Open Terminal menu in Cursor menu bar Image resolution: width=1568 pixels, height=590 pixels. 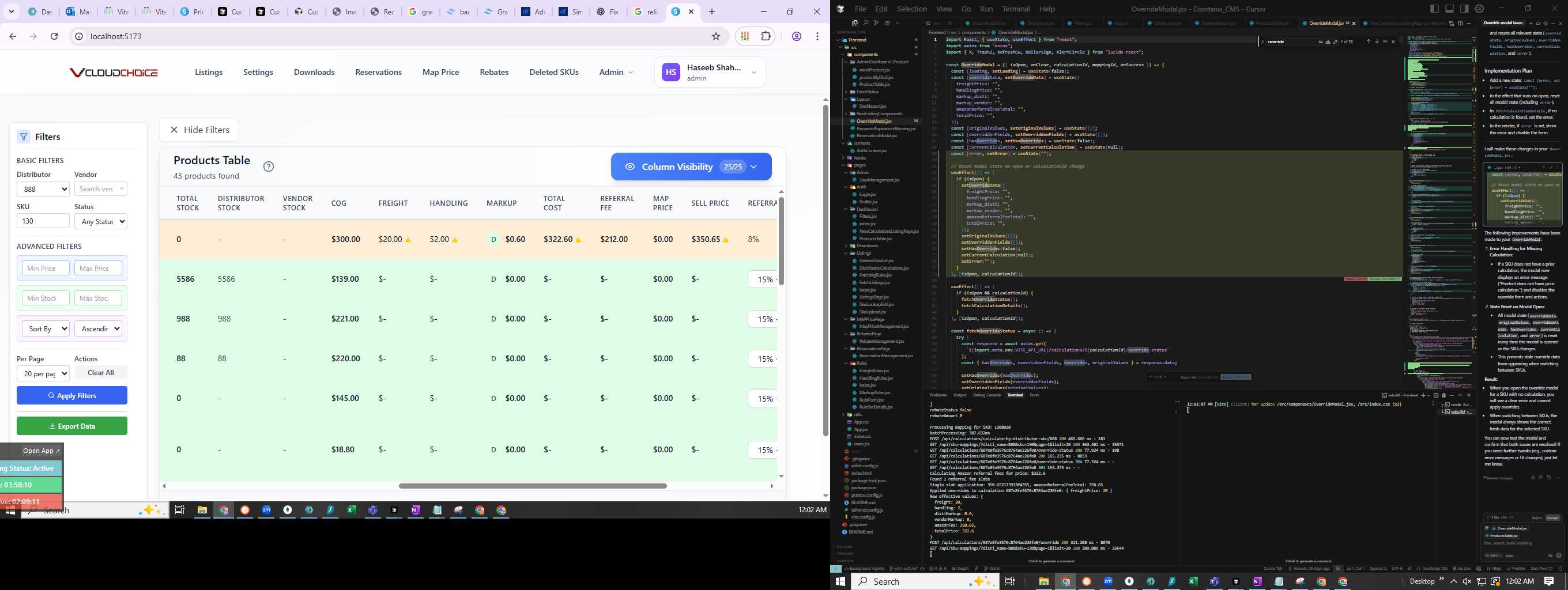click(1016, 9)
